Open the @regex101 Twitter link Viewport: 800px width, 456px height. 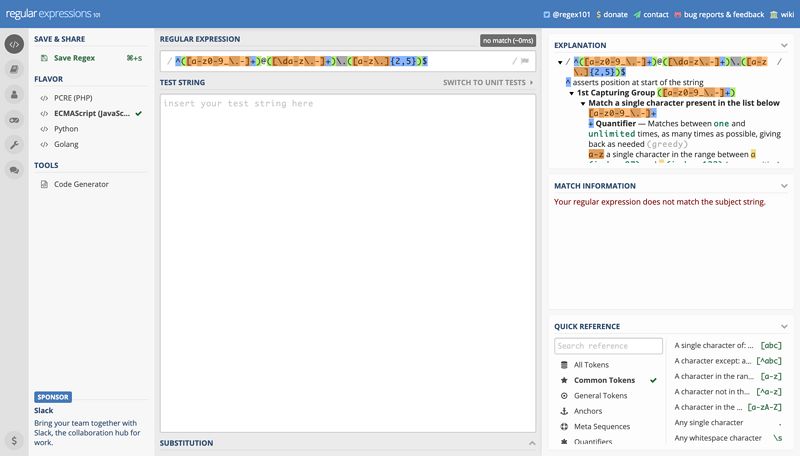571,15
